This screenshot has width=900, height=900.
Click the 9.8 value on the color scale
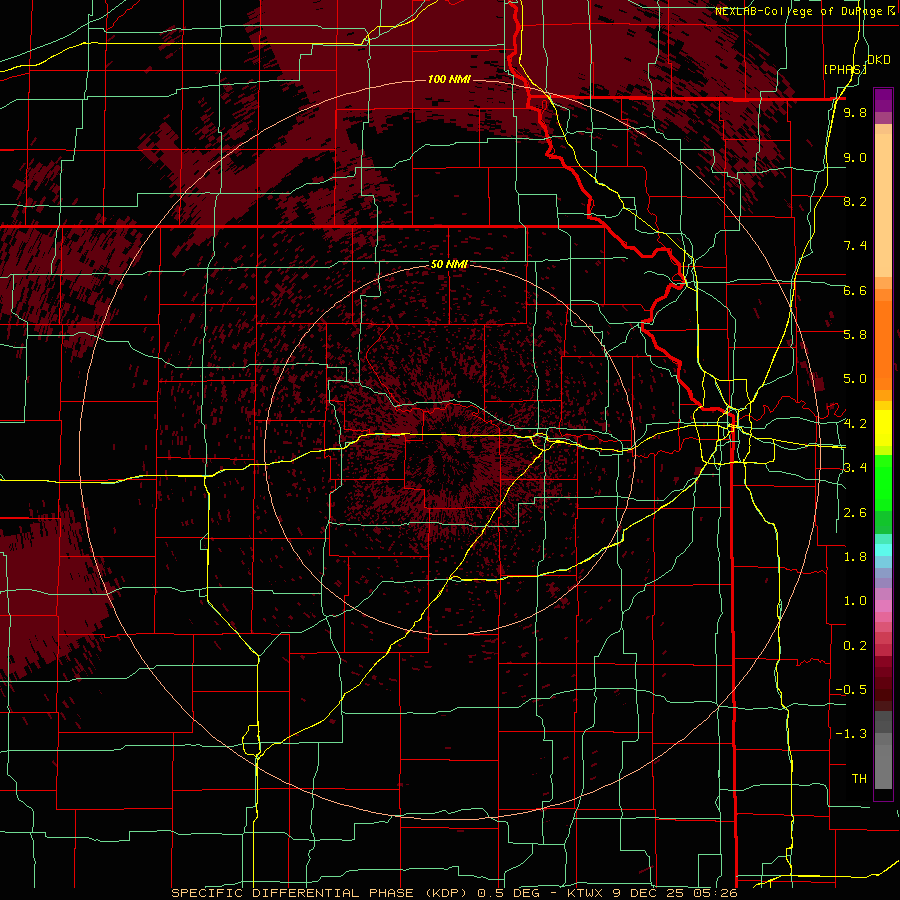(x=855, y=112)
